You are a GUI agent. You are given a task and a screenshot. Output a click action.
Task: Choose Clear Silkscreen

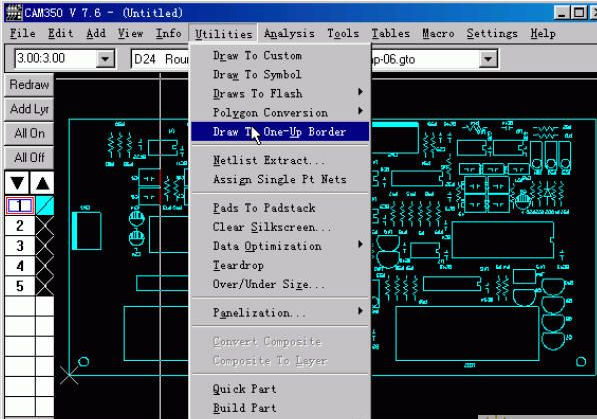pos(280,227)
